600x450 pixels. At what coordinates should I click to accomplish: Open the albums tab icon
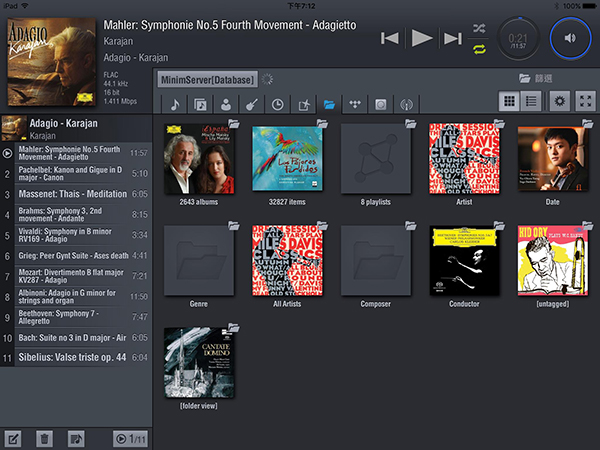(201, 104)
